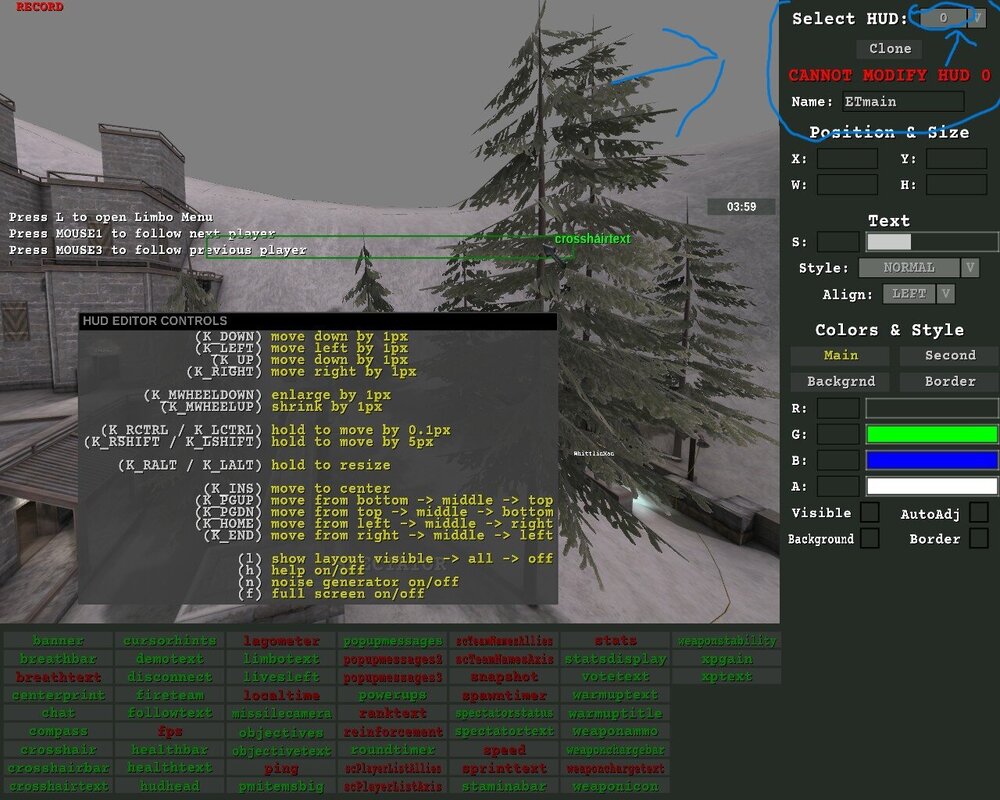The width and height of the screenshot is (1000, 800).
Task: Select the Border color tab
Action: 950,381
